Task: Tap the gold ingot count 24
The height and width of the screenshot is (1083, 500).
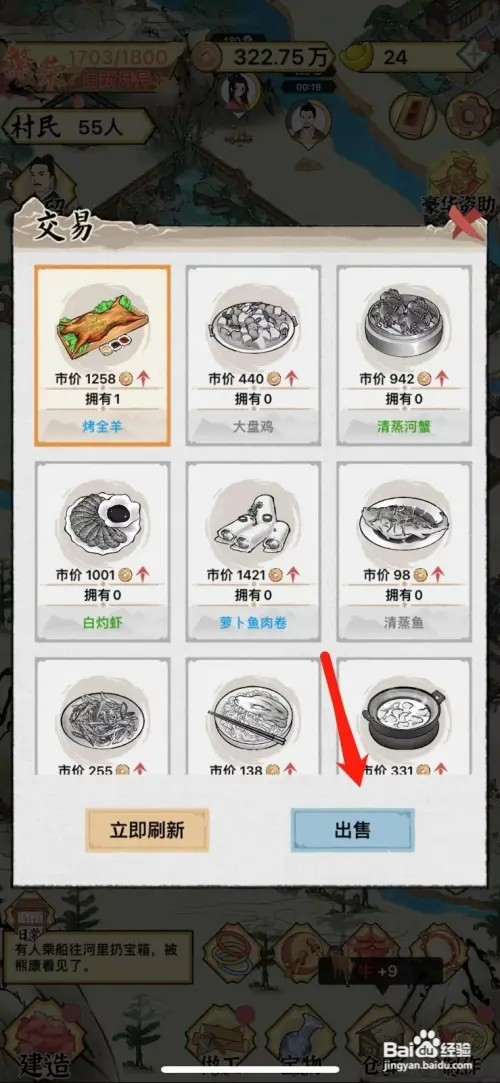Action: tap(410, 57)
